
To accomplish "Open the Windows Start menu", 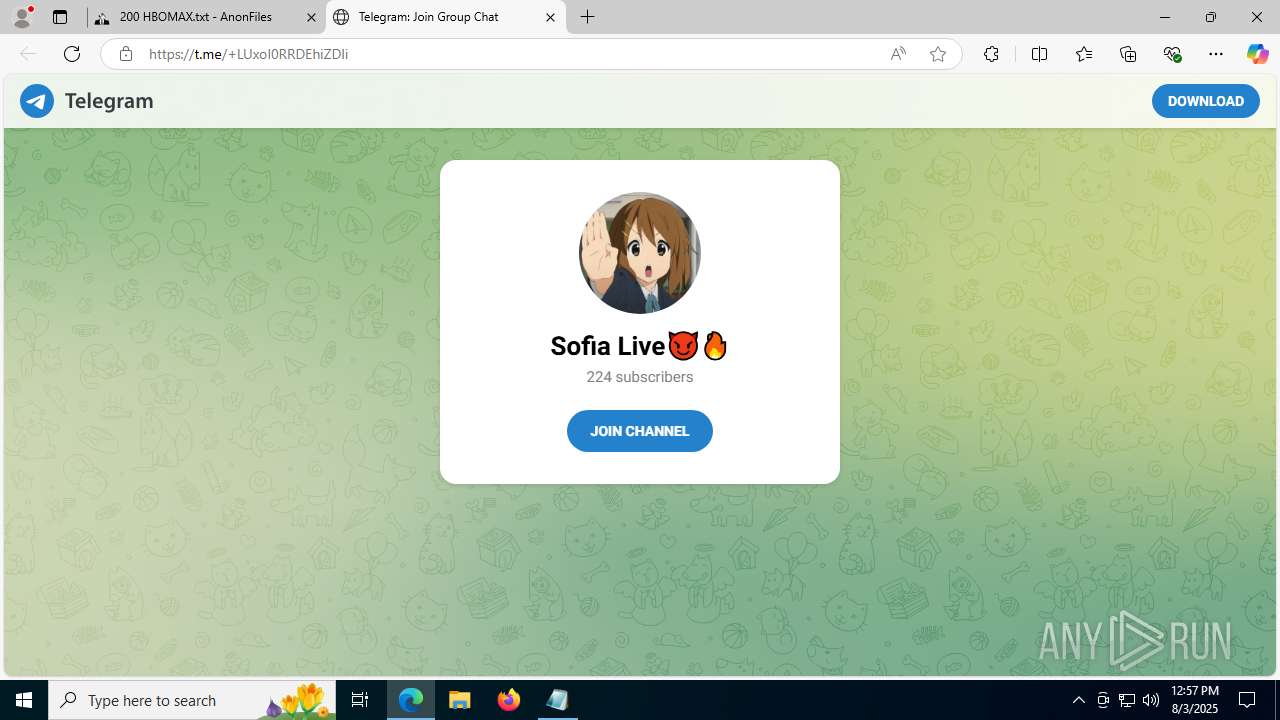I will (x=24, y=700).
